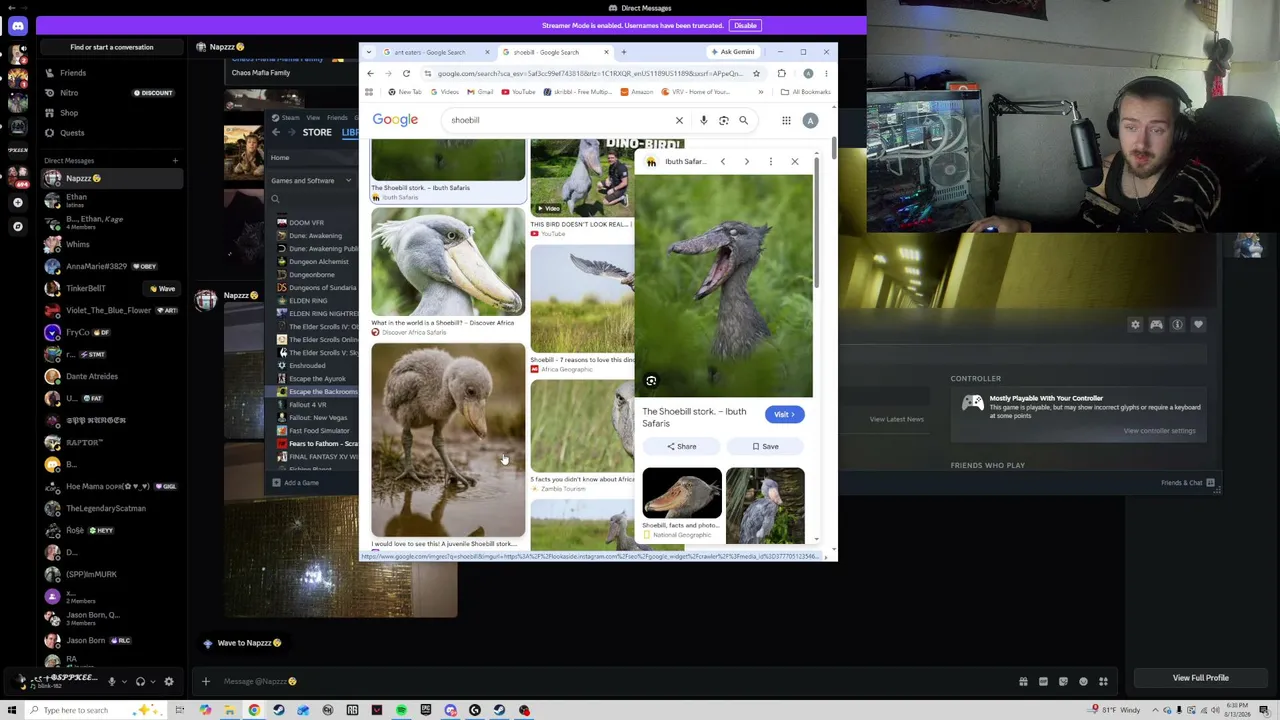
Task: Open Google account avatar
Action: click(810, 121)
